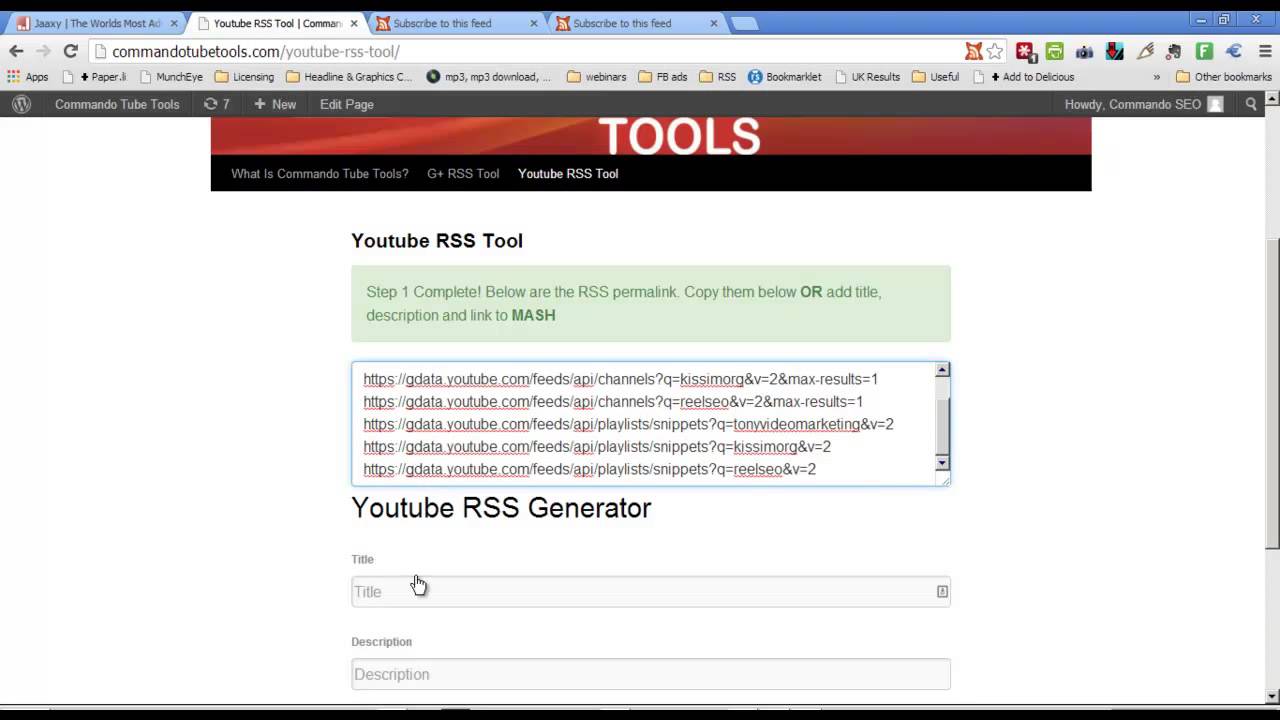The width and height of the screenshot is (1280, 720).
Task: Click the browser Forward arrow
Action: [x=43, y=51]
